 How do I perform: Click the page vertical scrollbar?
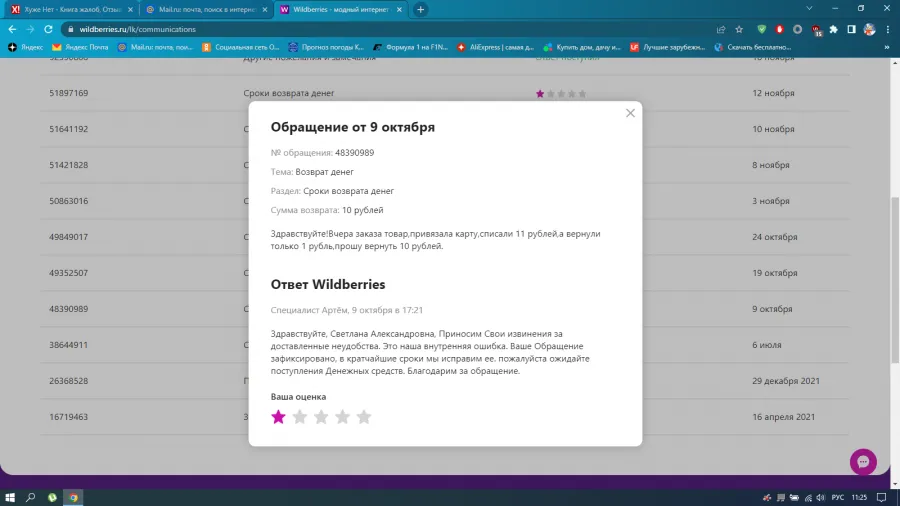pos(894,279)
